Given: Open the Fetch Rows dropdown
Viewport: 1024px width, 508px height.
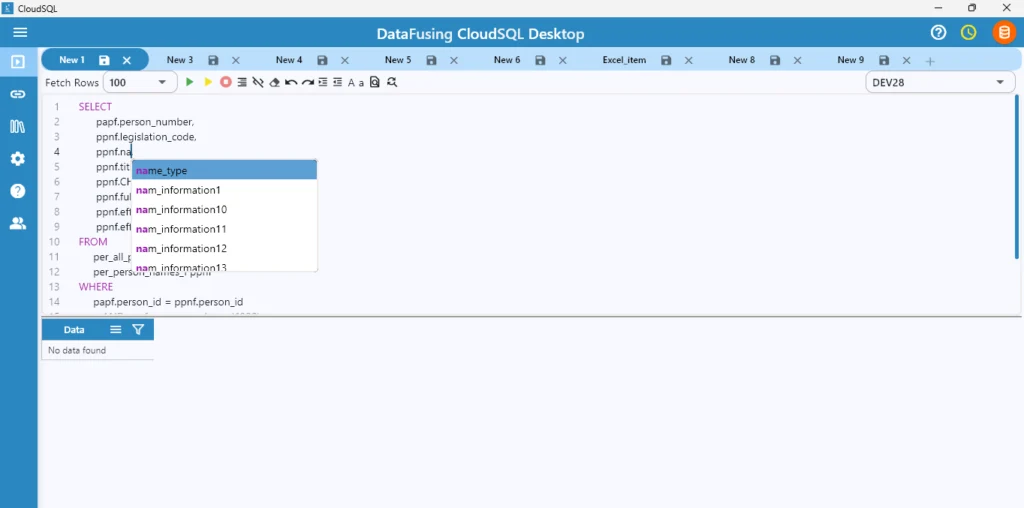Looking at the screenshot, I should click(x=140, y=82).
